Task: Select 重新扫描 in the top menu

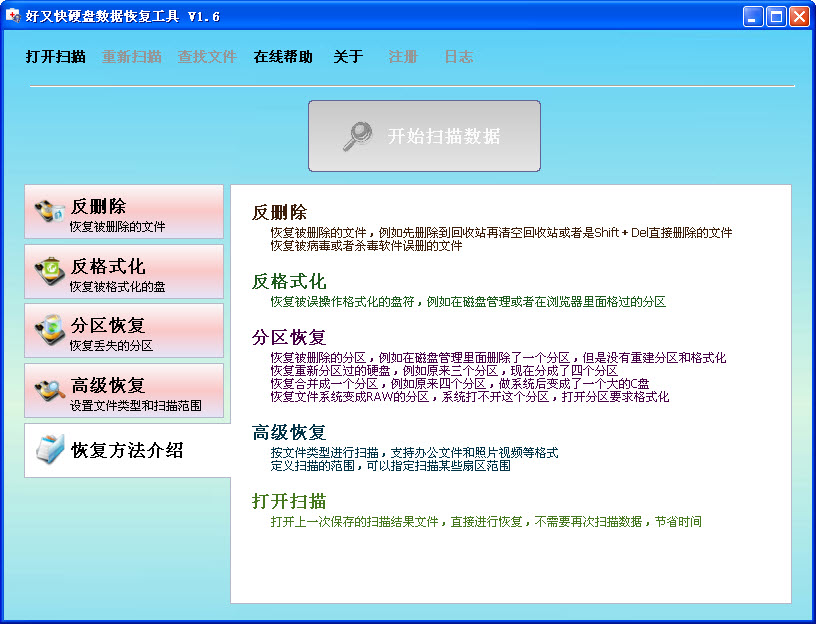Action: pos(131,57)
